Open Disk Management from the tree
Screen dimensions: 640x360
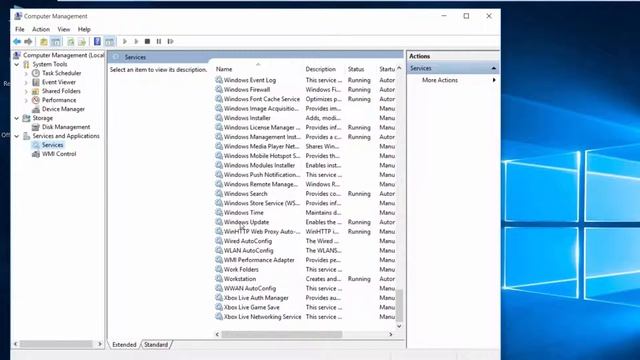click(x=66, y=127)
